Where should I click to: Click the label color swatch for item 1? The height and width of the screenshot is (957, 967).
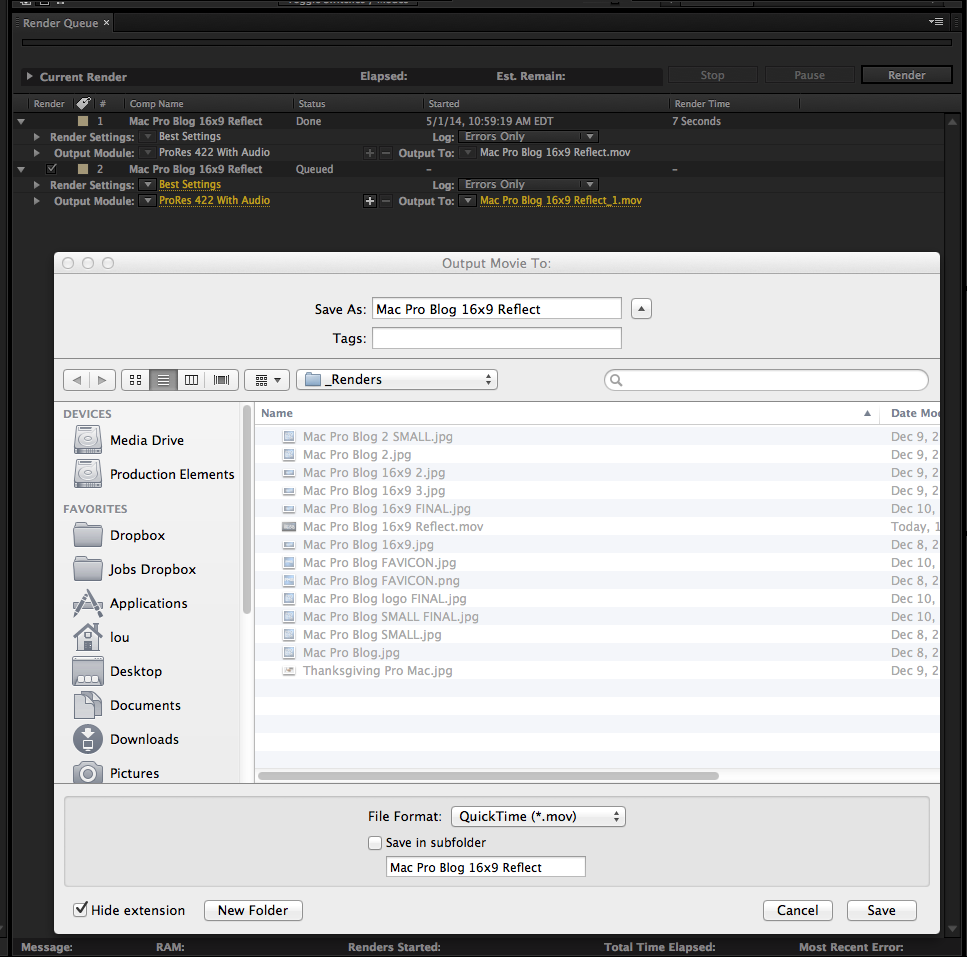click(x=83, y=121)
